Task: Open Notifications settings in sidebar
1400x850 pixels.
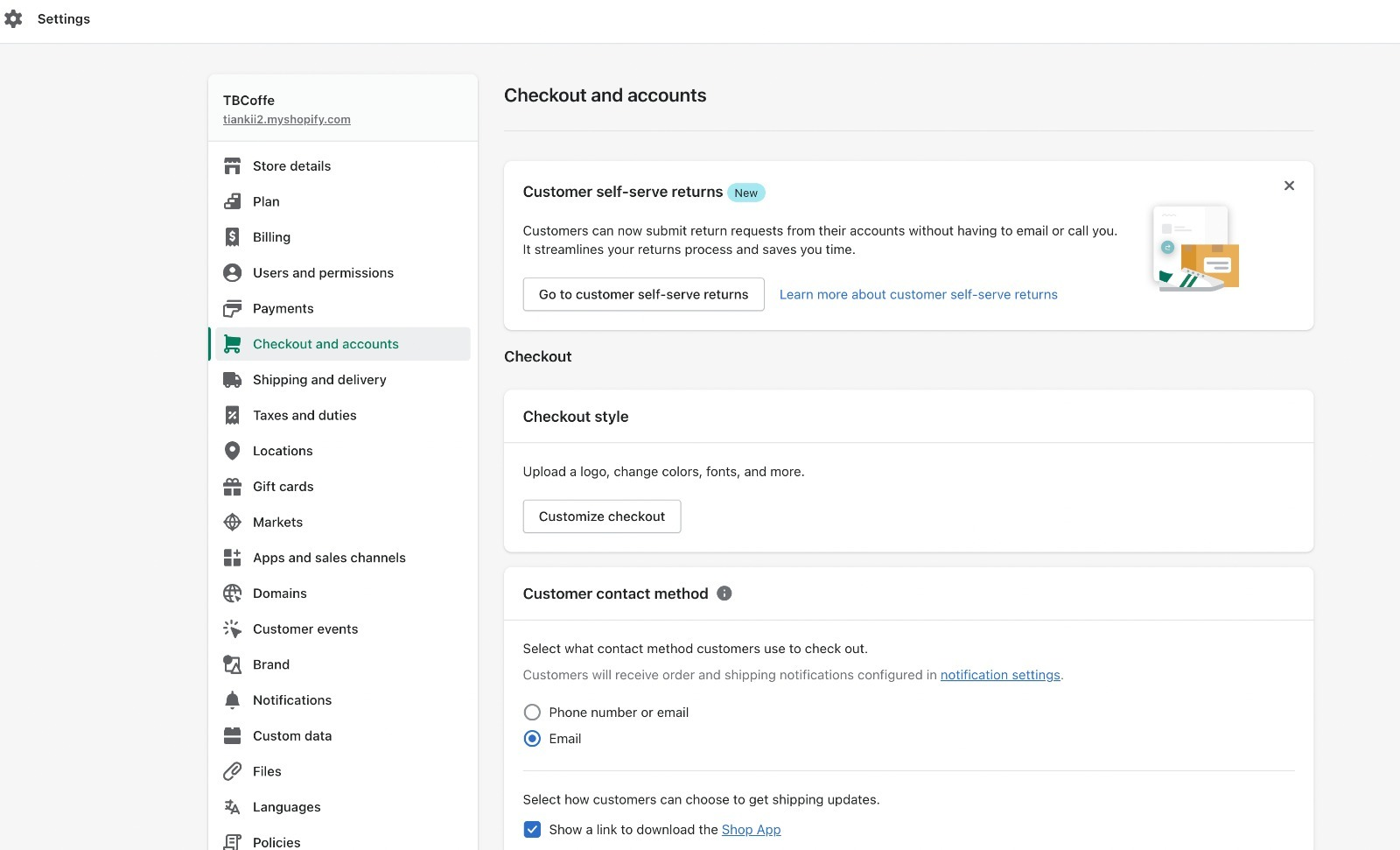Action: 292,700
